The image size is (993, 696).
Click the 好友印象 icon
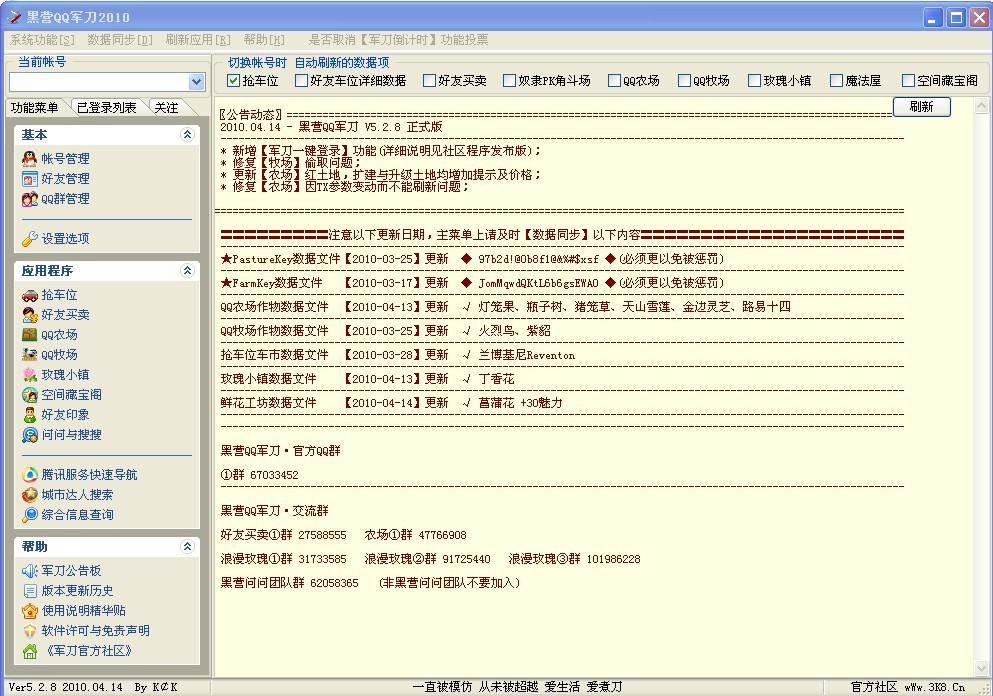click(x=30, y=415)
